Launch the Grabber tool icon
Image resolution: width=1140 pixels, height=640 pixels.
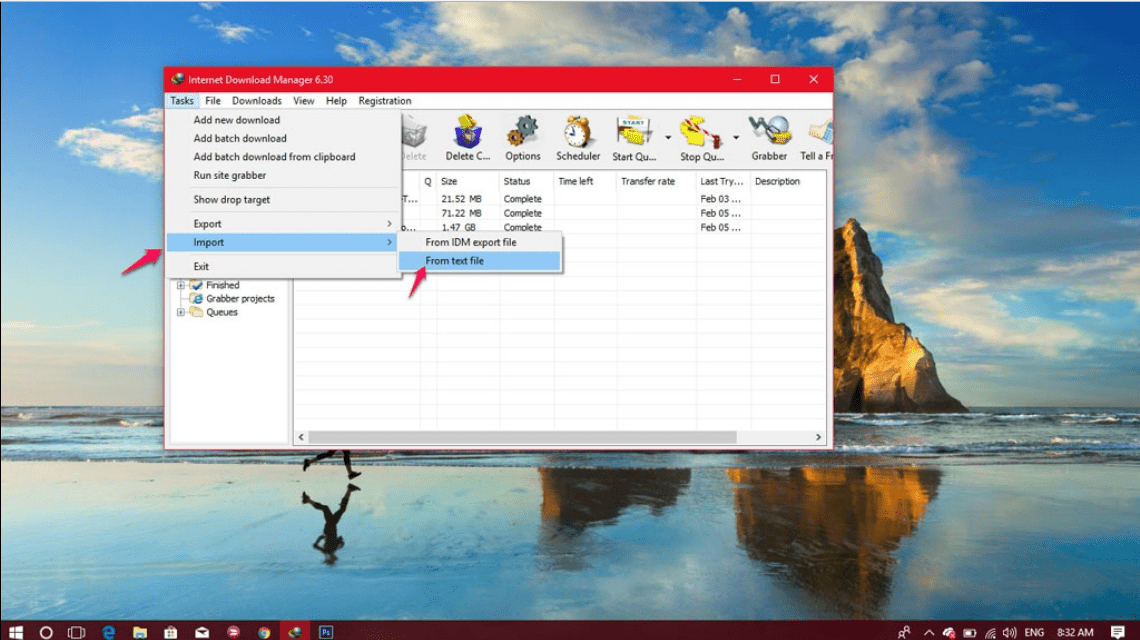pyautogui.click(x=769, y=137)
